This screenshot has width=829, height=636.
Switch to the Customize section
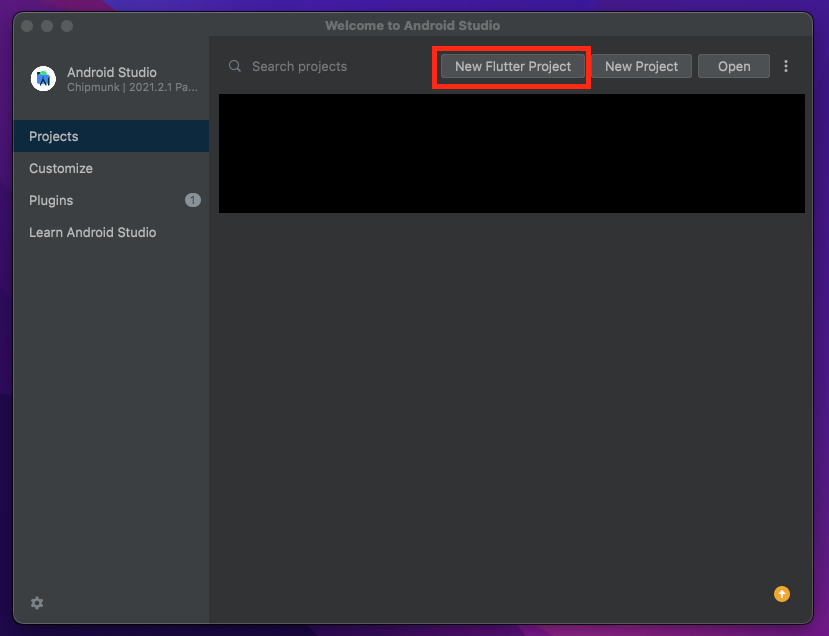pos(111,169)
